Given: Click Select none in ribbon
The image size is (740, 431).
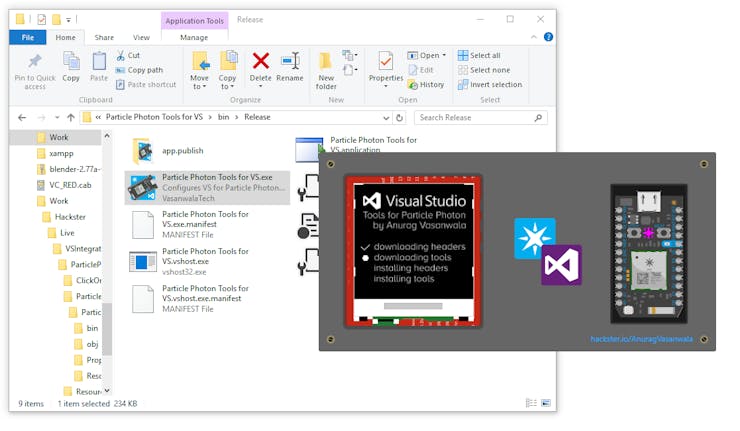Looking at the screenshot, I should [x=484, y=70].
